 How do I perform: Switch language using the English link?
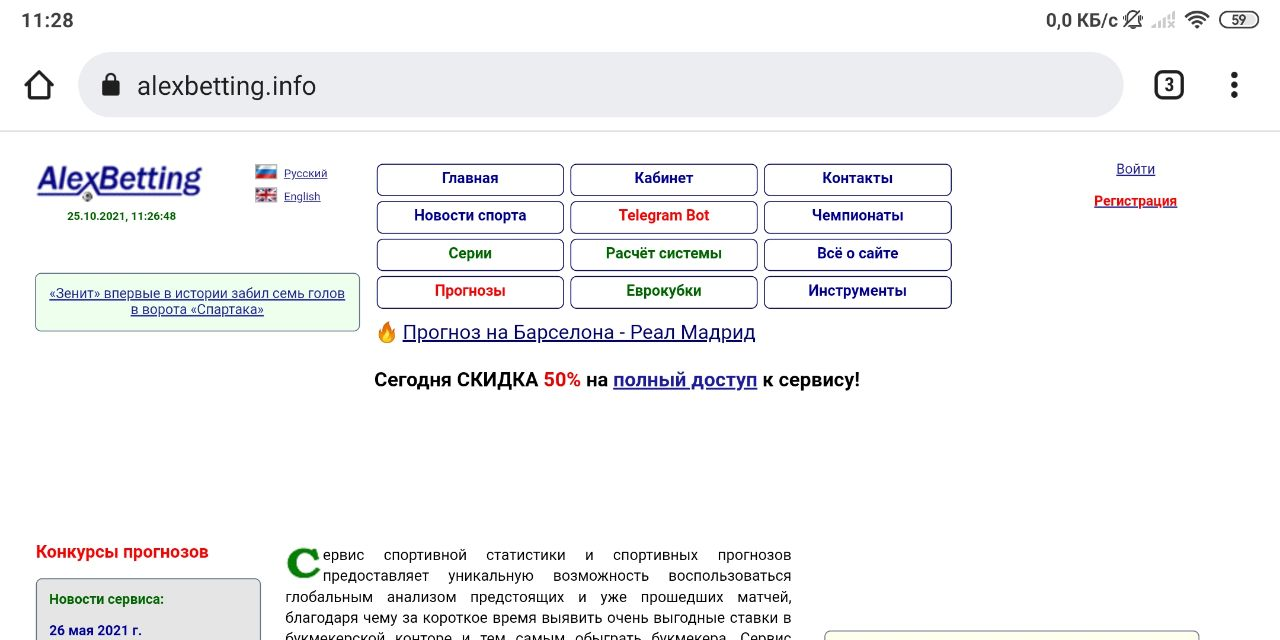[x=302, y=197]
